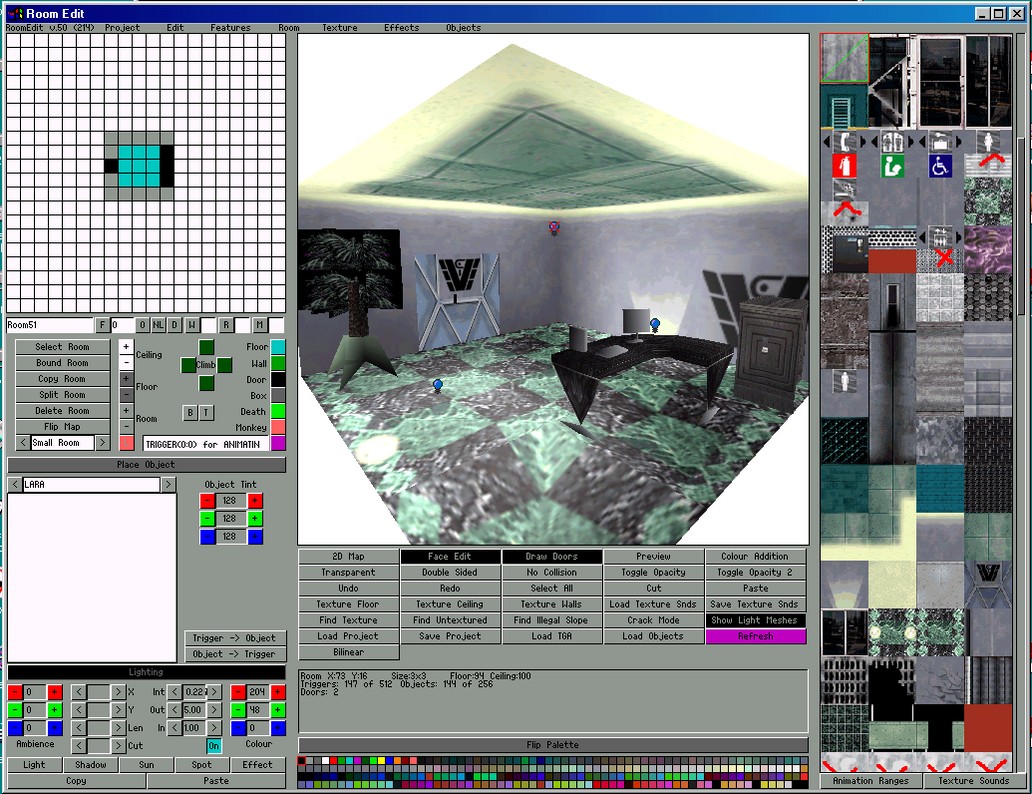
Task: Increase Object Tint blue with plus
Action: (255, 537)
